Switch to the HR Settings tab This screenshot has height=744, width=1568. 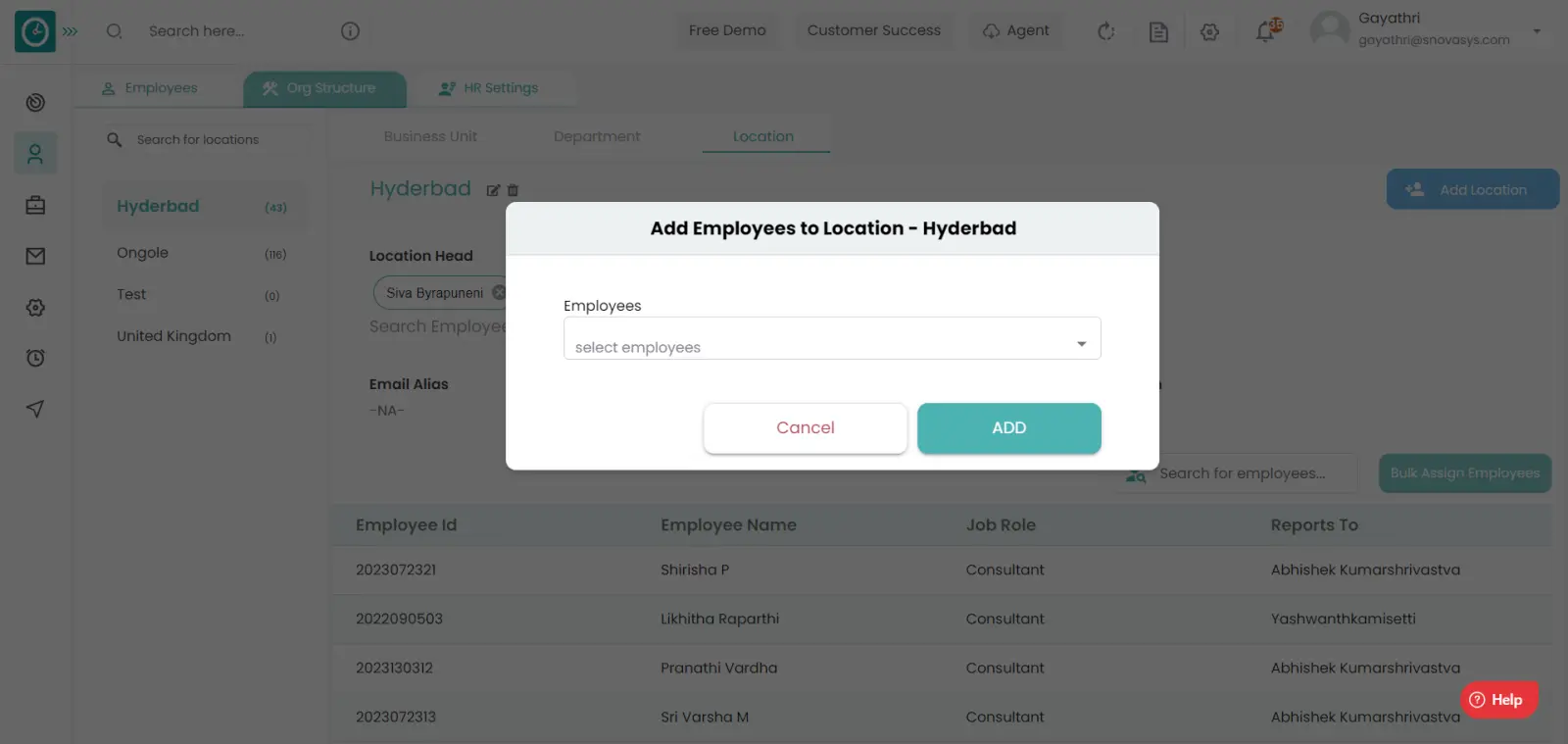pyautogui.click(x=489, y=88)
